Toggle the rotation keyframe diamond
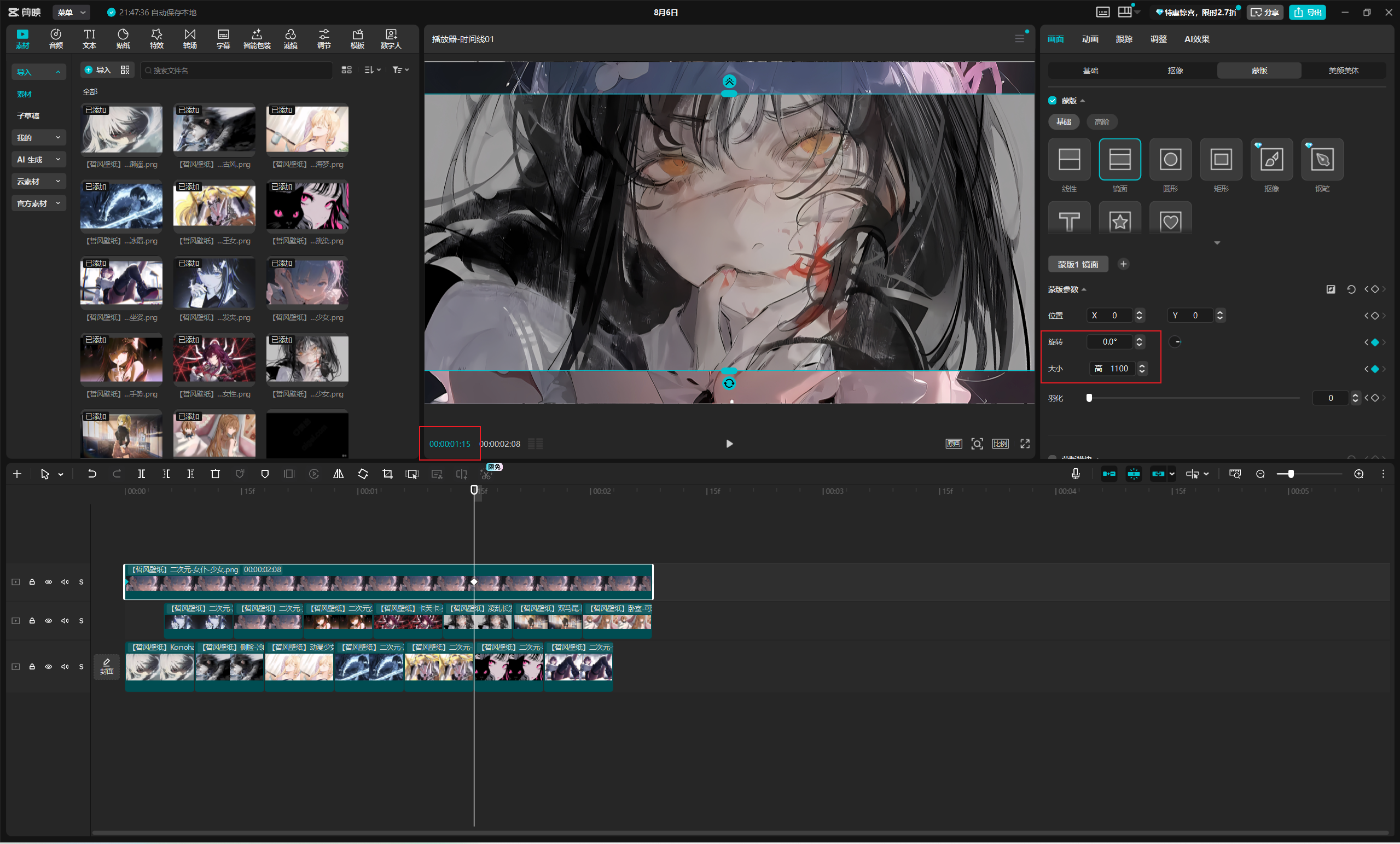The width and height of the screenshot is (1400, 844). (x=1374, y=342)
